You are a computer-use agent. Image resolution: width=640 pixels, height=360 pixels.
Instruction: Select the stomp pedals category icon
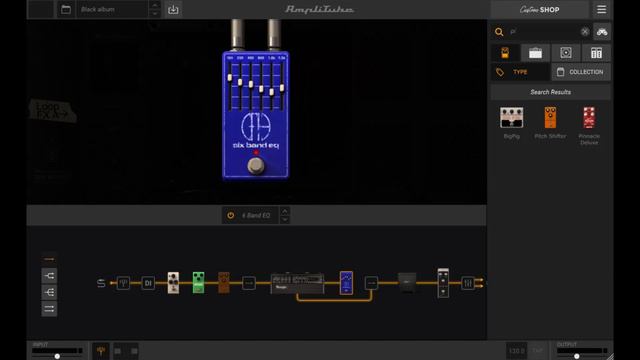coord(505,53)
